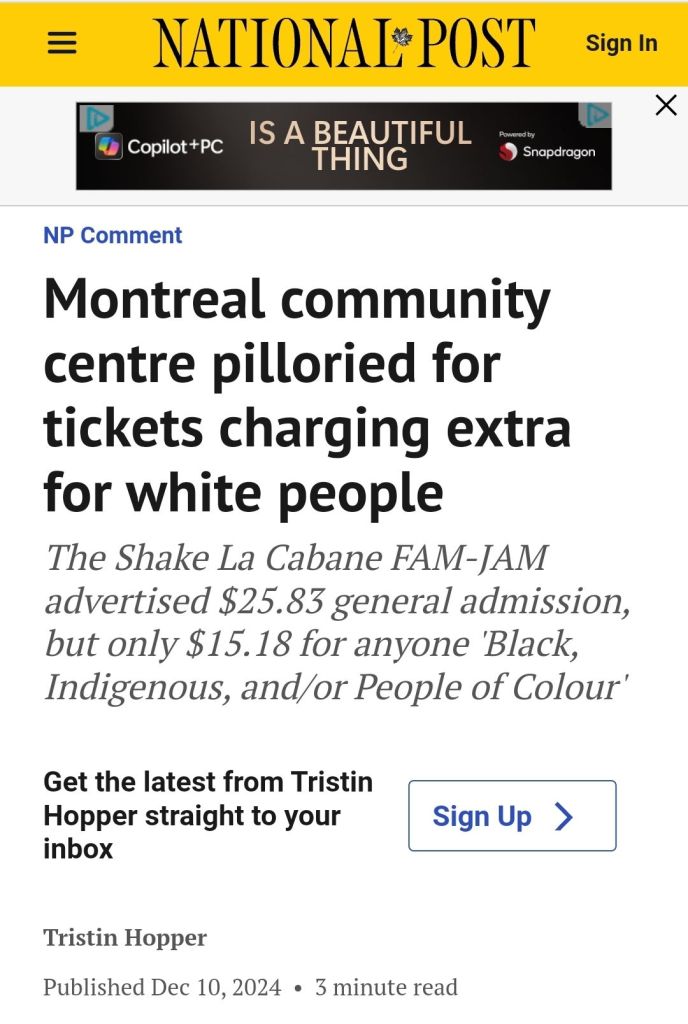
Task: Open Tristin Hopper author byline
Action: 125,938
